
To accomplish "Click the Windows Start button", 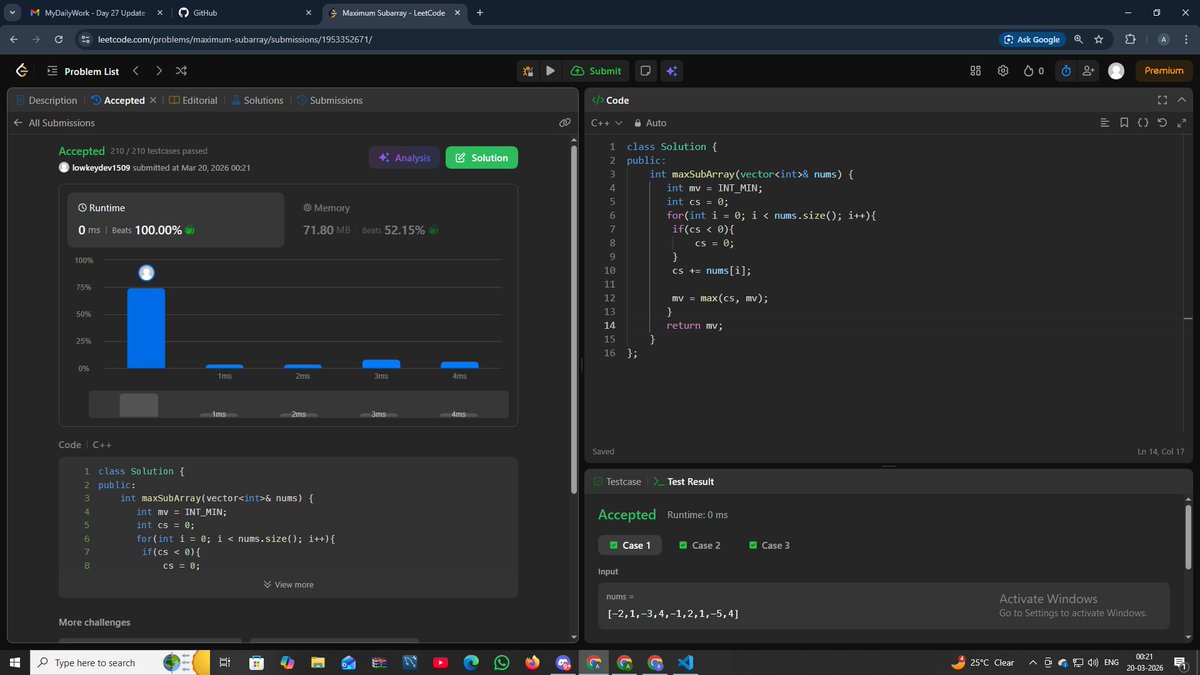I will coord(15,662).
